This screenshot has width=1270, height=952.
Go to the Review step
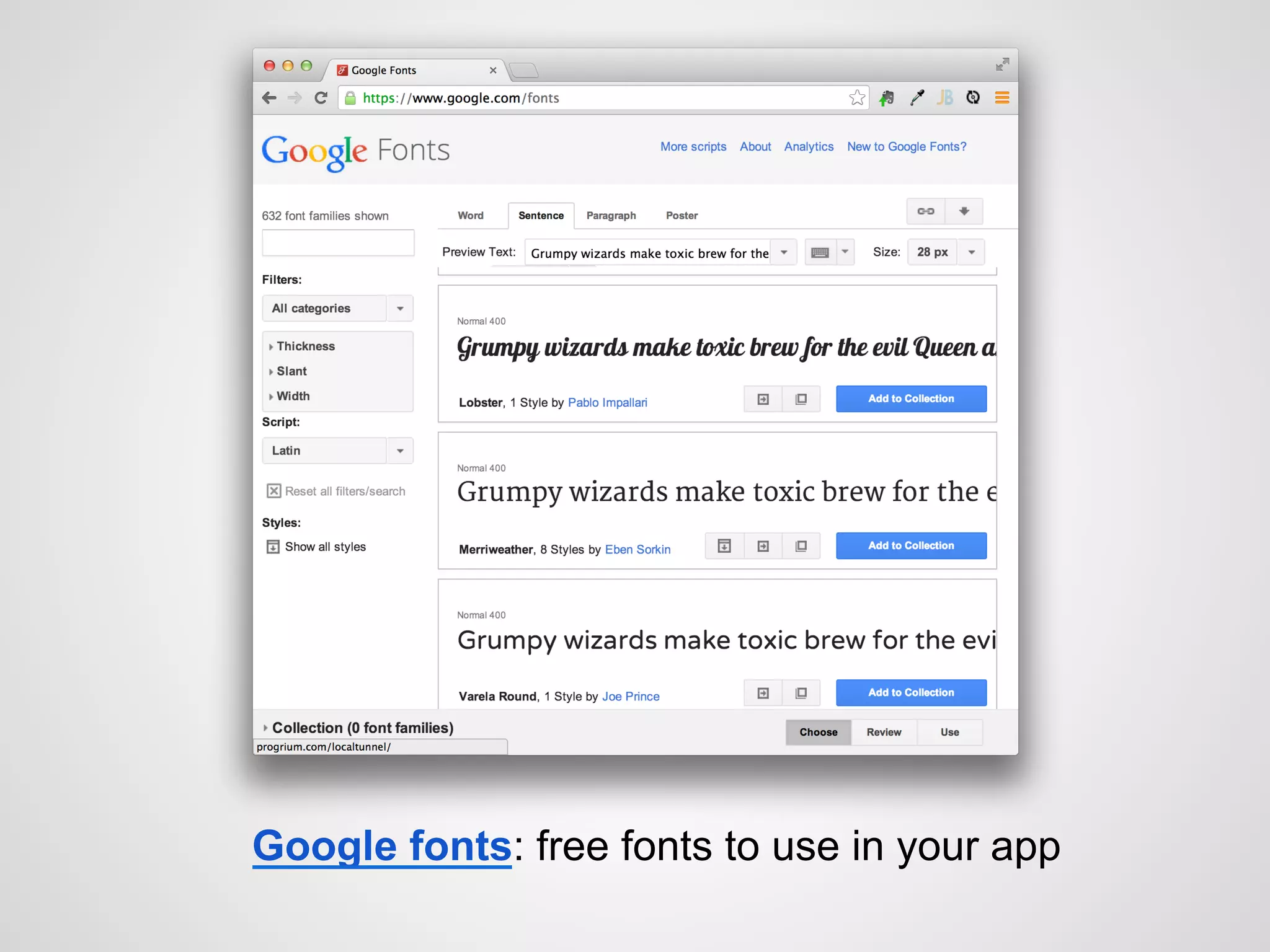pos(884,732)
